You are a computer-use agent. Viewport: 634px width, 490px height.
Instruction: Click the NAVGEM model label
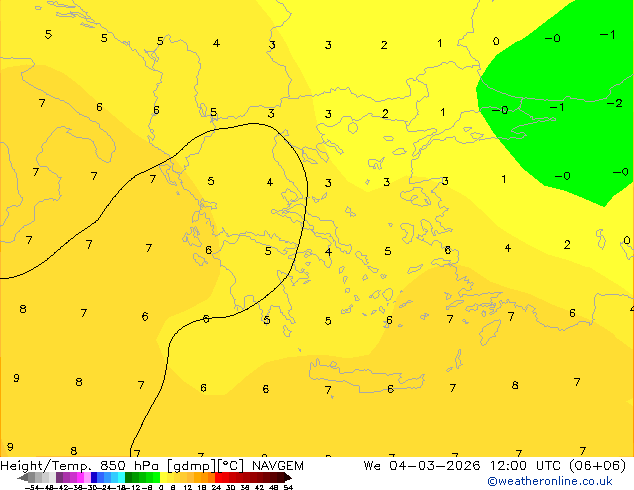pyautogui.click(x=279, y=465)
